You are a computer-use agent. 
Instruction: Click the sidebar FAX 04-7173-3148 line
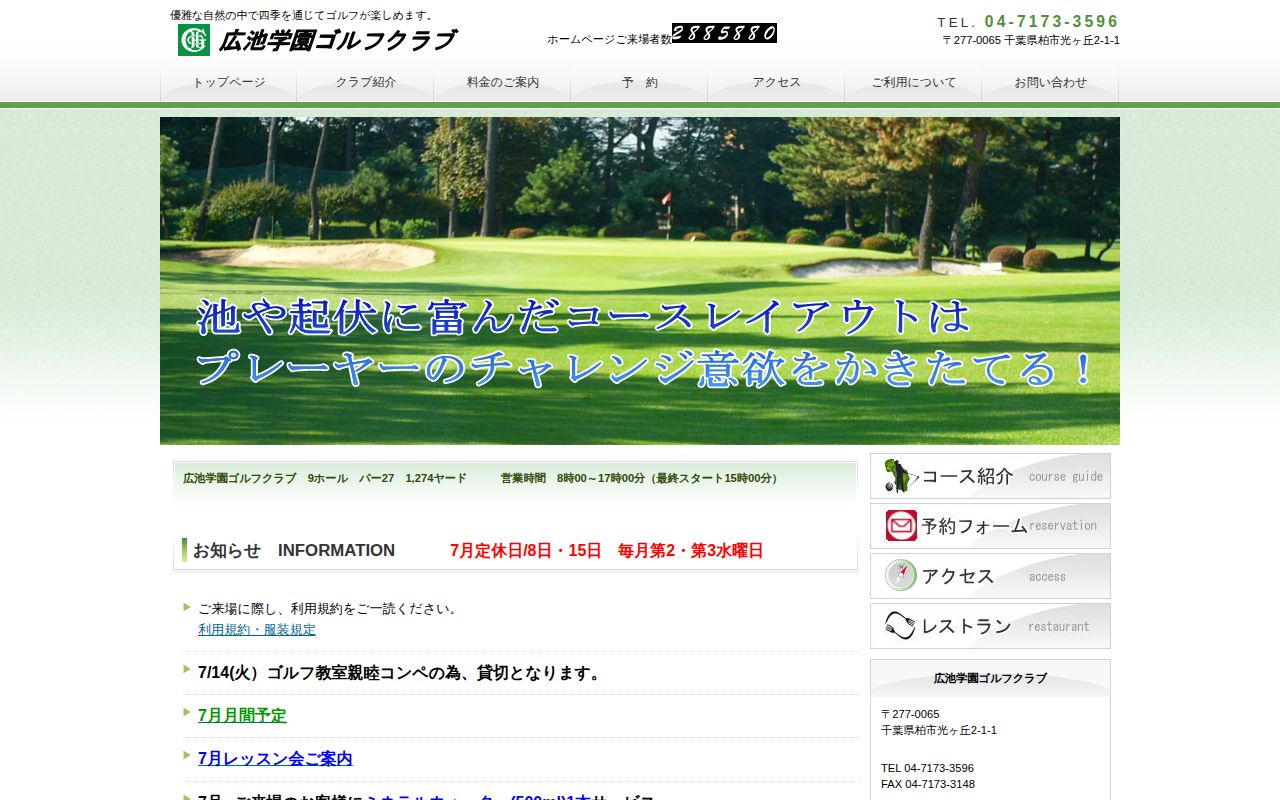pyautogui.click(x=927, y=784)
